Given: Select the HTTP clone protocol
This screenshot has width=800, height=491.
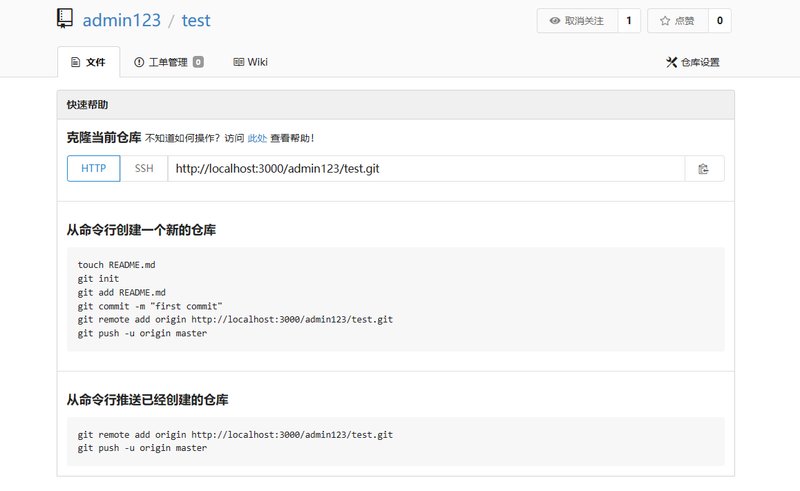Looking at the screenshot, I should click(x=93, y=169).
